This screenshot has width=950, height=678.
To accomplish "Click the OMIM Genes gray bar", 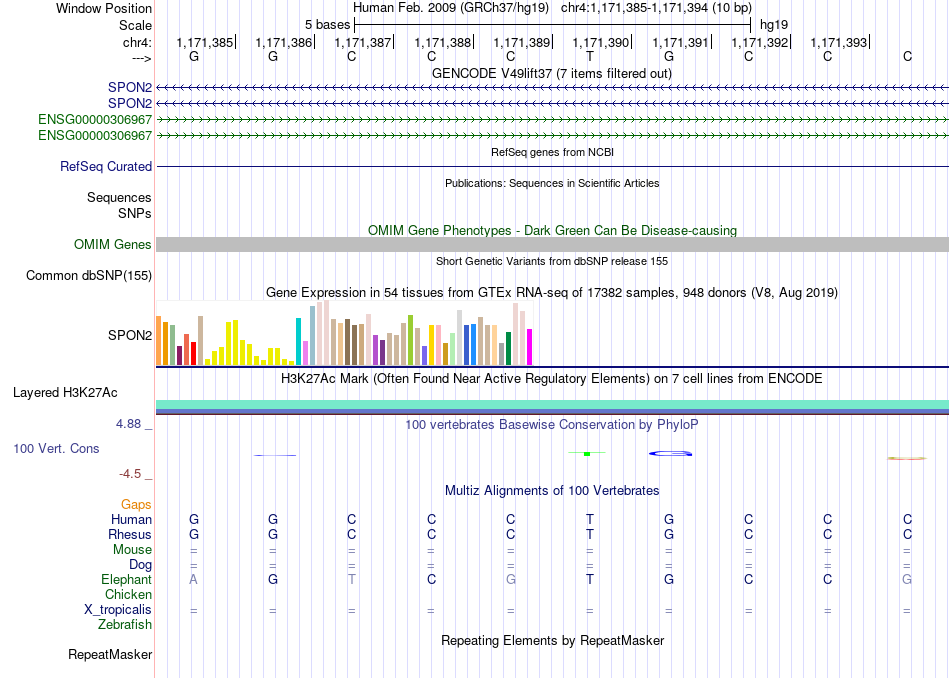I will (x=552, y=244).
